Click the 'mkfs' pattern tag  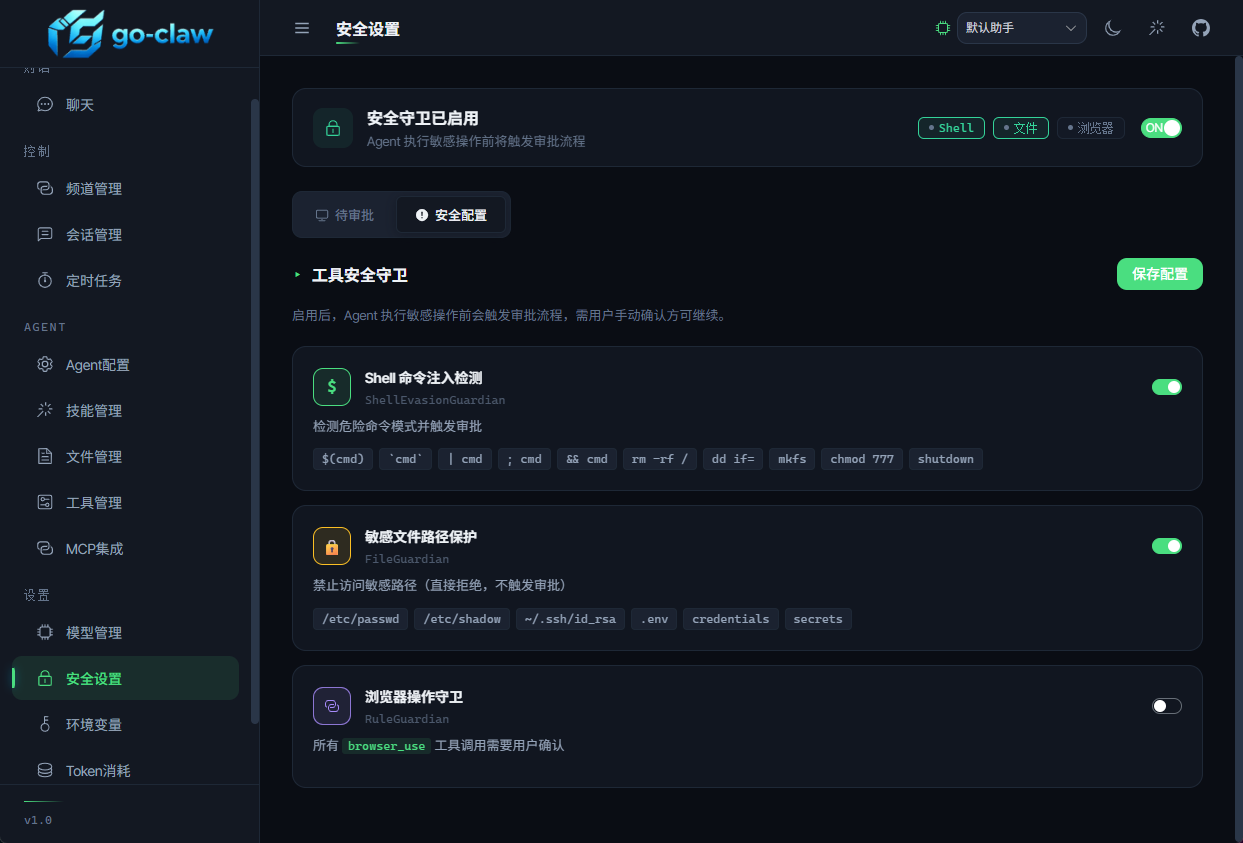792,459
